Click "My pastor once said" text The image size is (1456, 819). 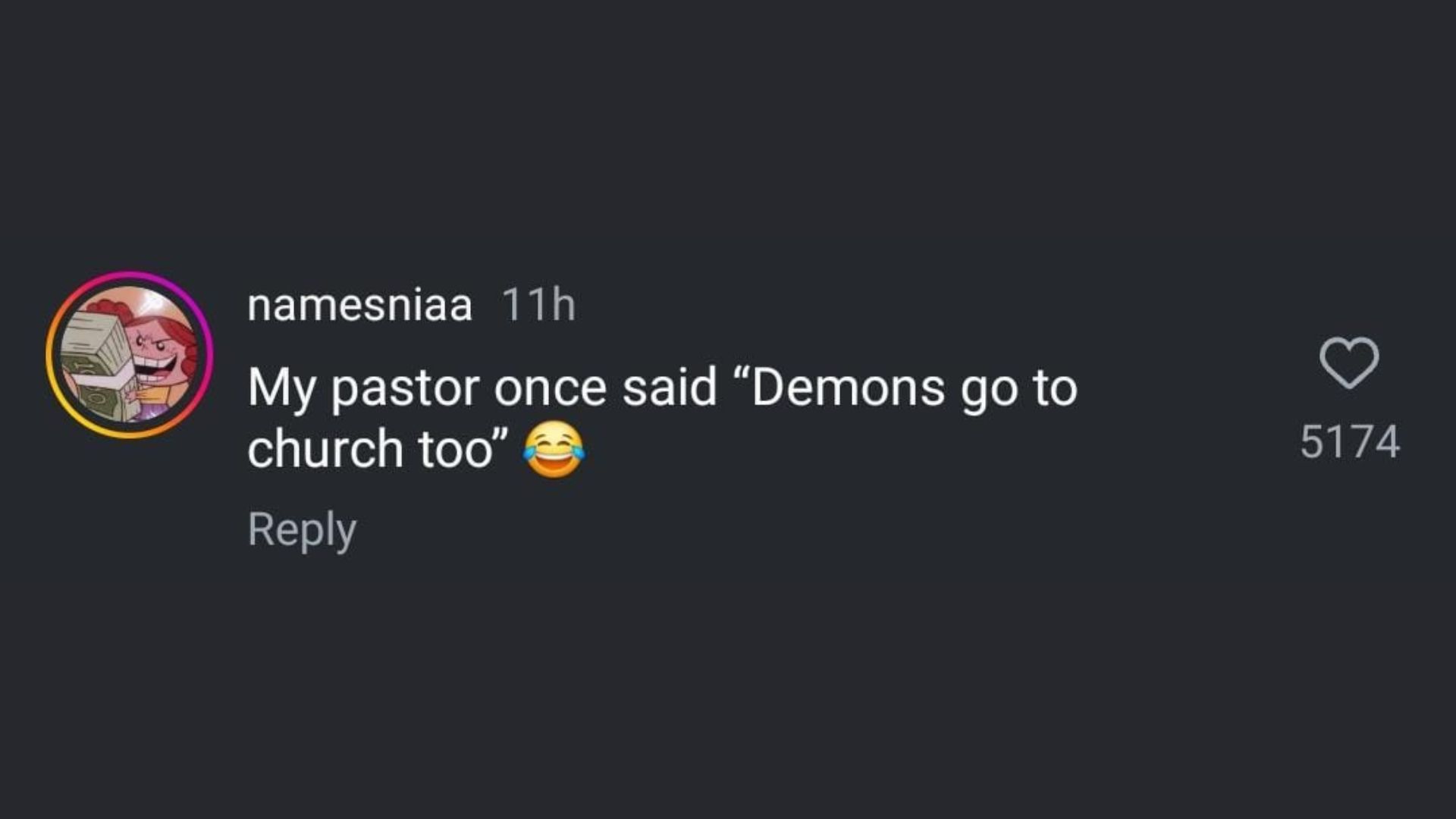pyautogui.click(x=482, y=388)
